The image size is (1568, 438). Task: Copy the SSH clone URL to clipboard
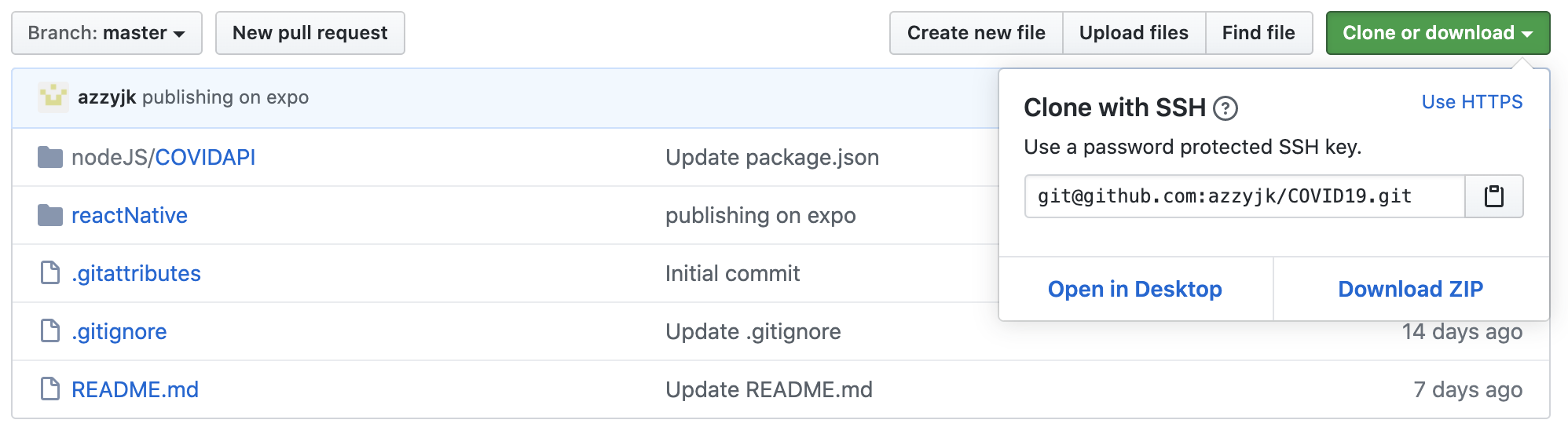tap(1493, 196)
